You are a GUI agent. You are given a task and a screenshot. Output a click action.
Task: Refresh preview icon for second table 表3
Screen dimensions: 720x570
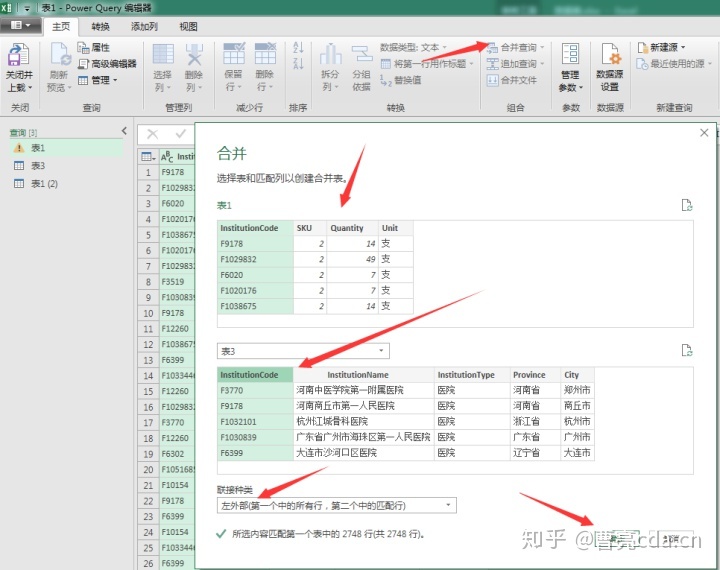tap(687, 350)
